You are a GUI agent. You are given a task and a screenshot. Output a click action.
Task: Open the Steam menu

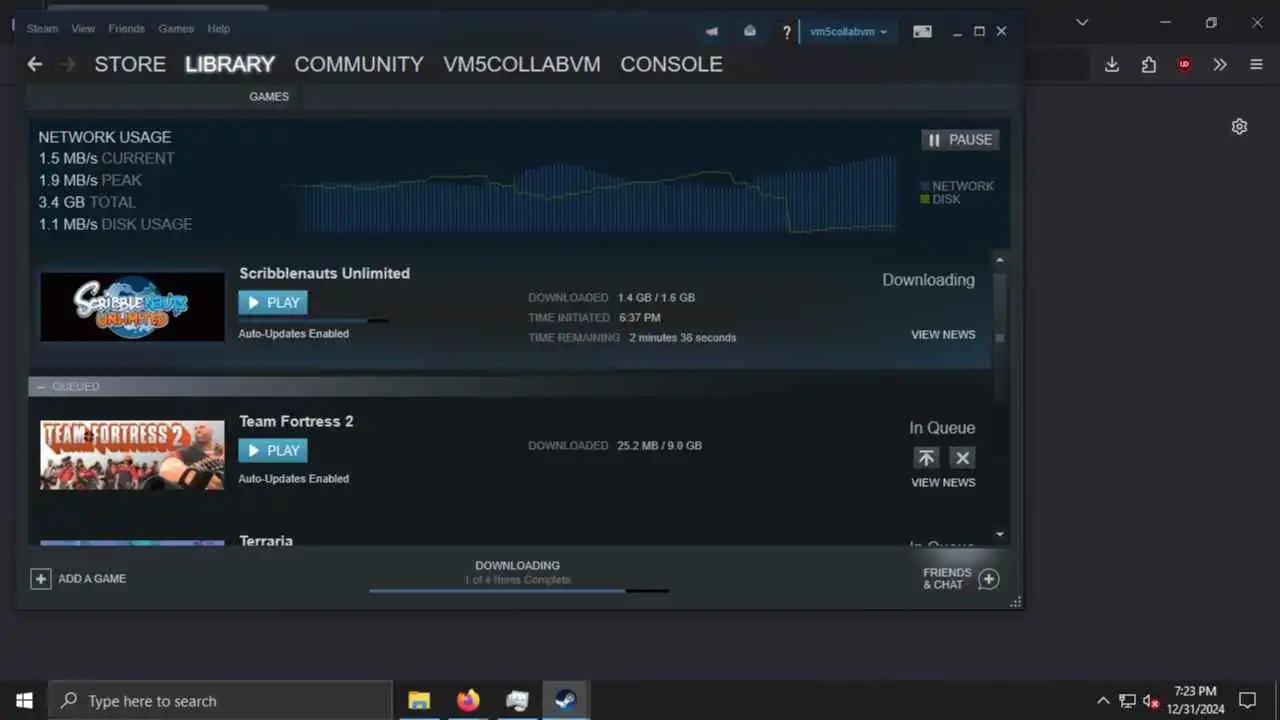[42, 29]
